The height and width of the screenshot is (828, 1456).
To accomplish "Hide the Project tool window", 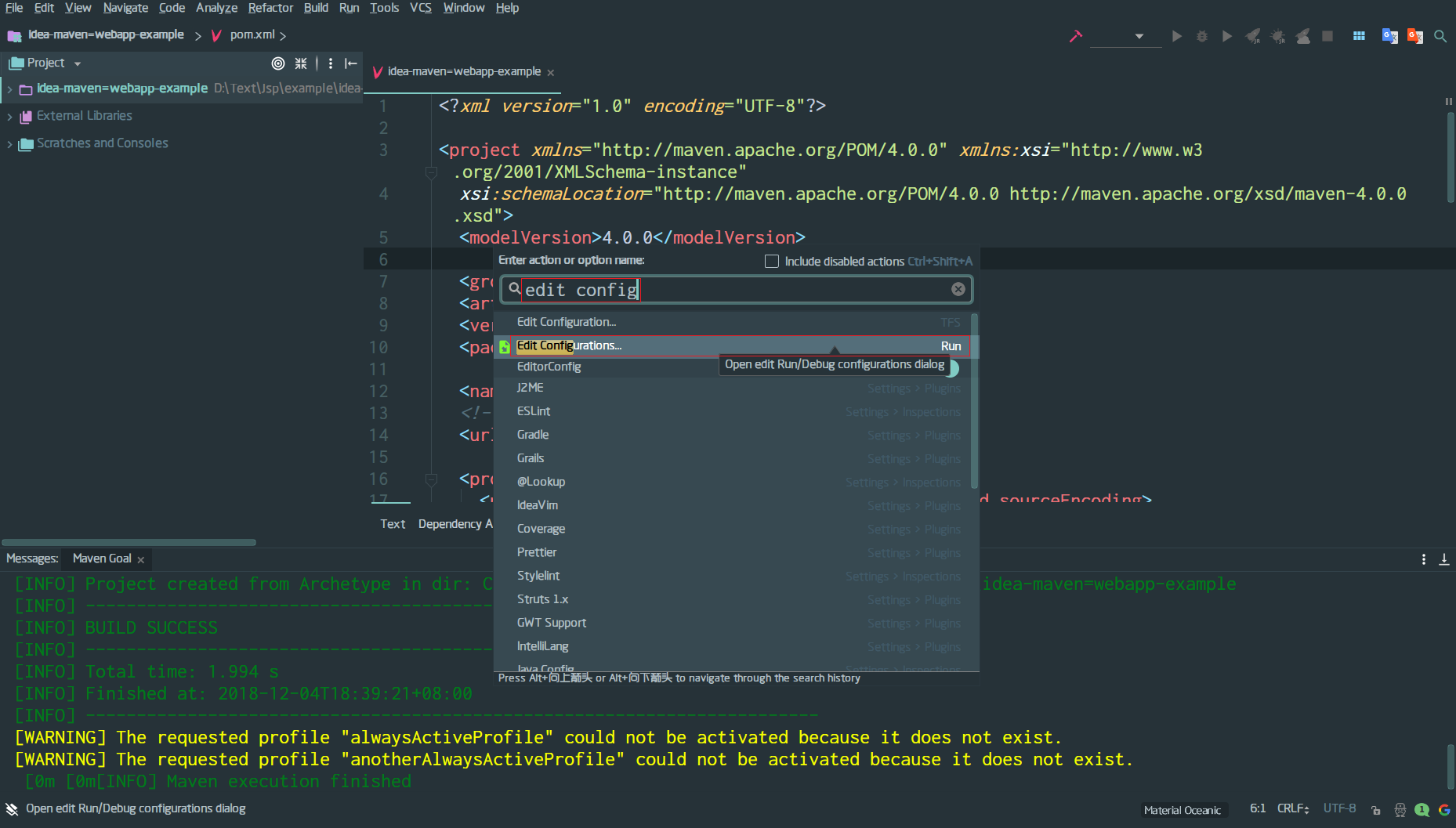I will (x=351, y=63).
